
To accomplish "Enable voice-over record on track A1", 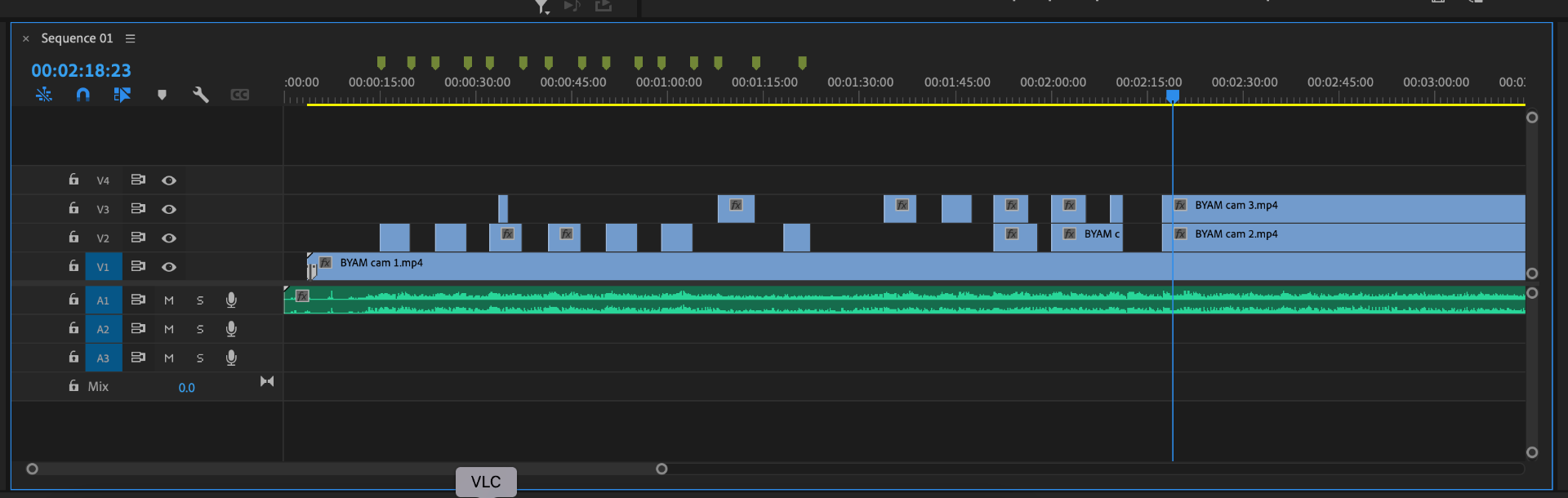I will (x=231, y=300).
